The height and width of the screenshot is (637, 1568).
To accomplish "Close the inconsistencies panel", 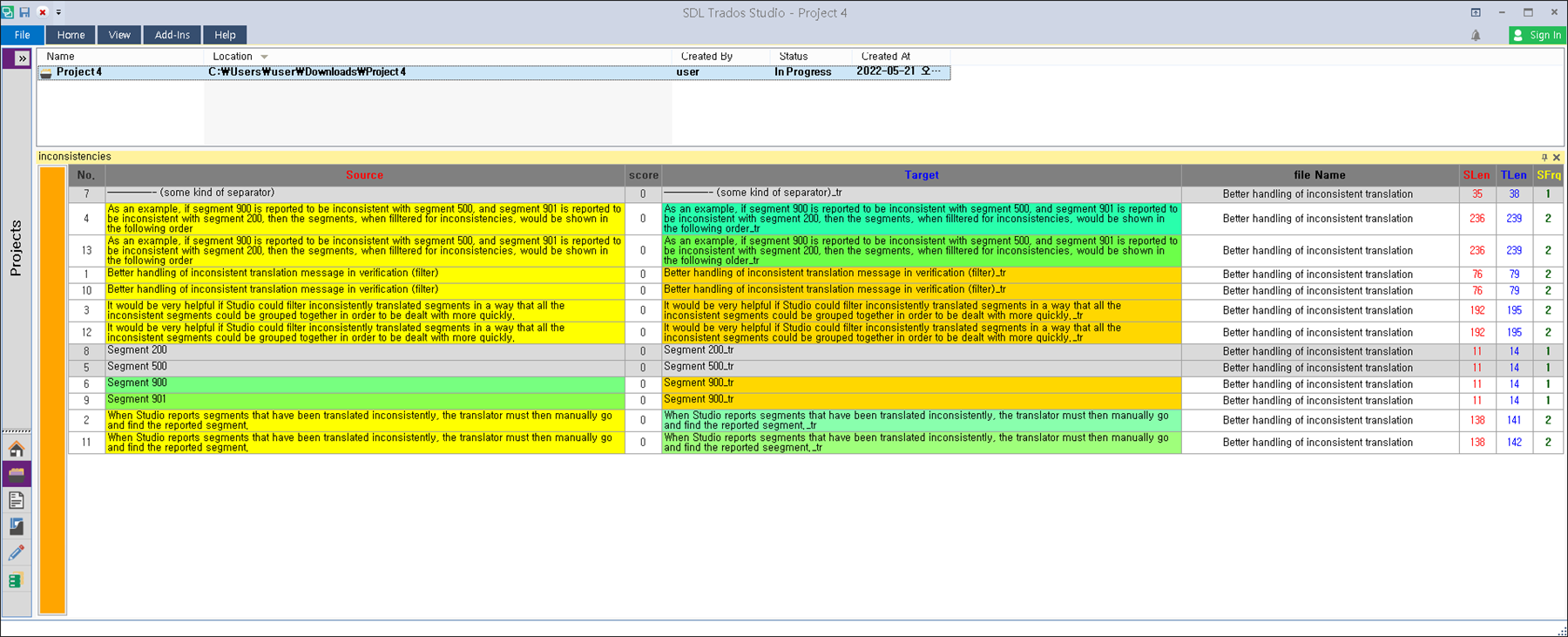I will tap(1557, 158).
